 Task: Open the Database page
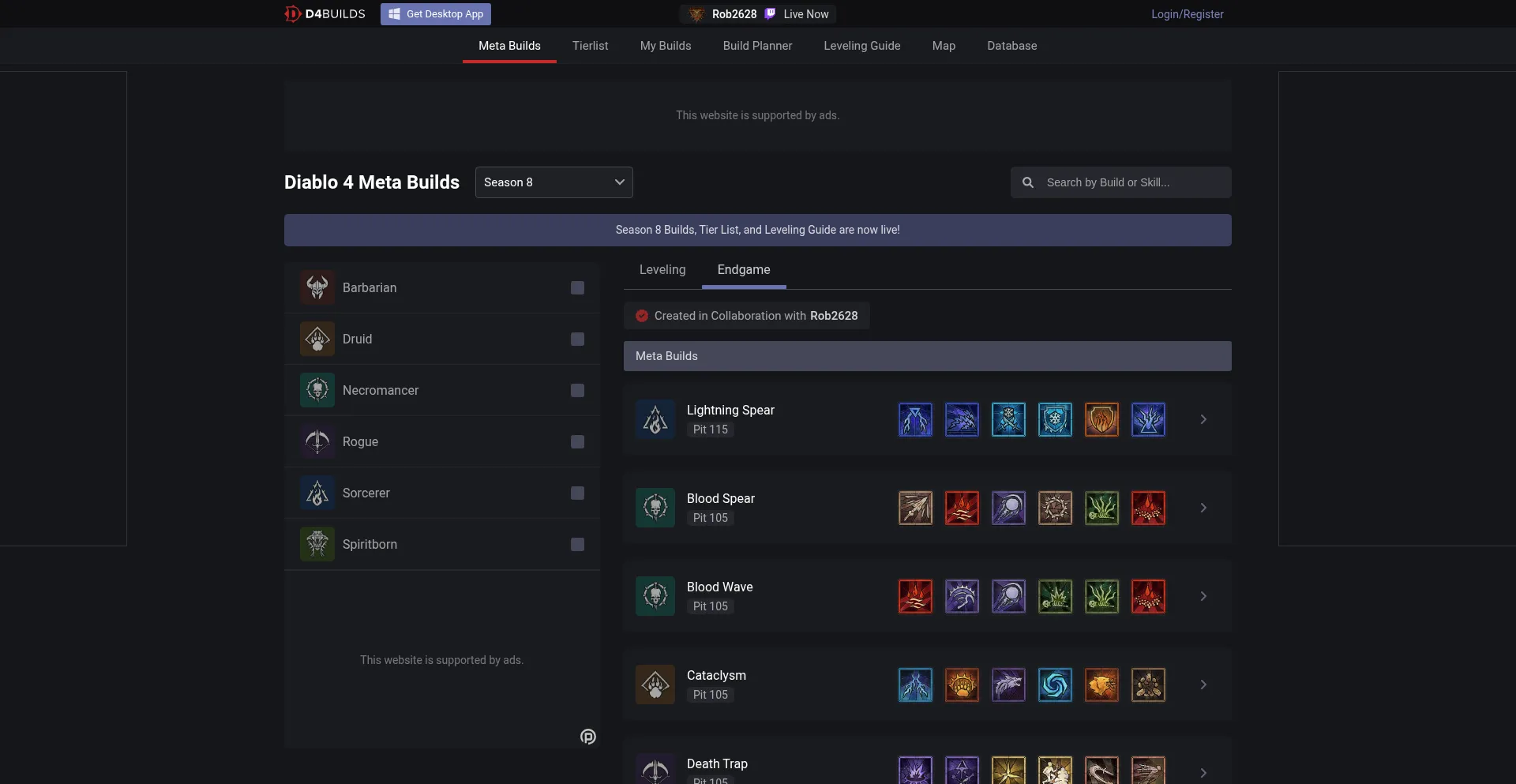tap(1012, 46)
